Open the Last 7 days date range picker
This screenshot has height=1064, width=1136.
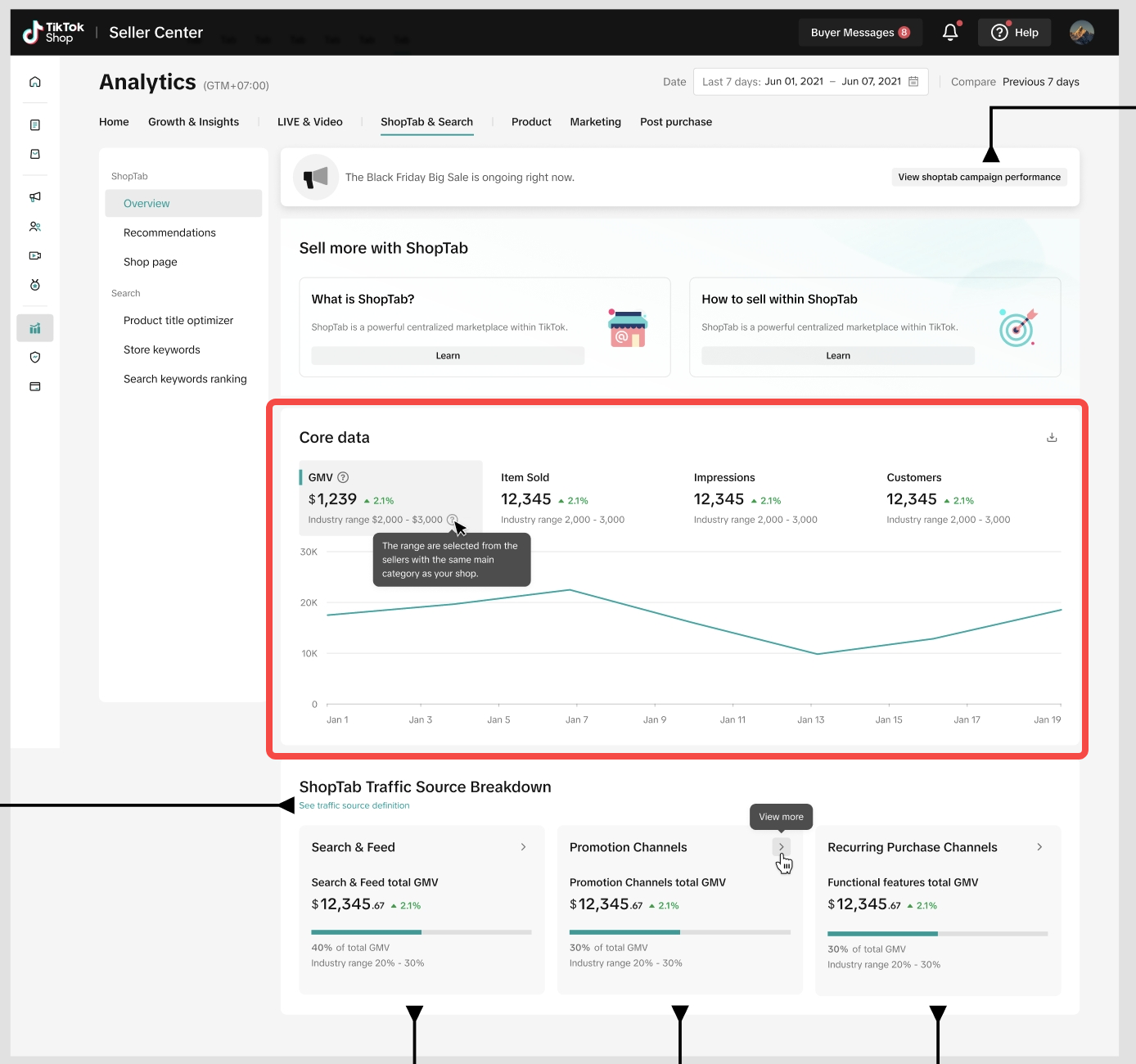[x=810, y=82]
